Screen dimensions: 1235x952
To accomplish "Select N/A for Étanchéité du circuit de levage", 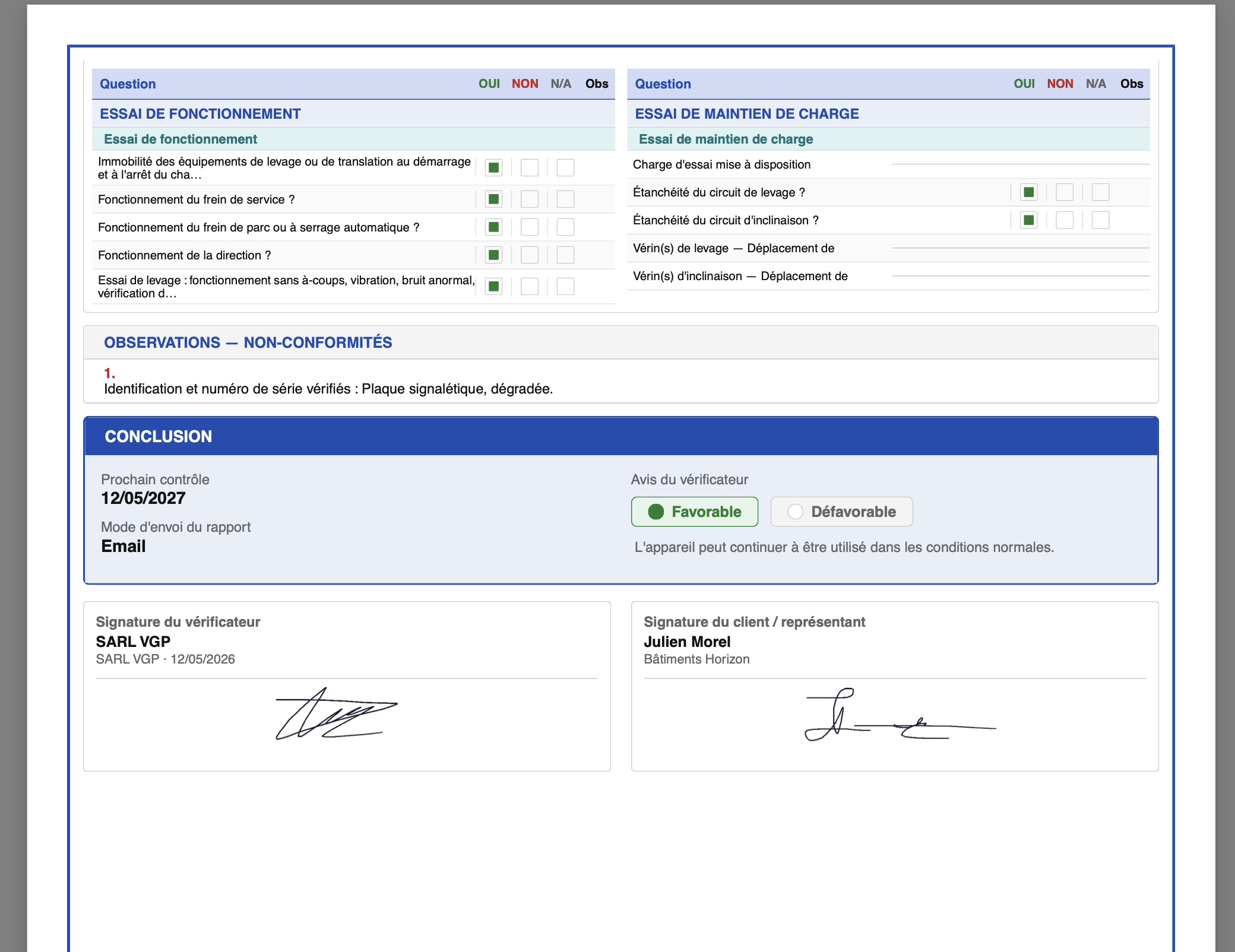I will (x=1100, y=192).
